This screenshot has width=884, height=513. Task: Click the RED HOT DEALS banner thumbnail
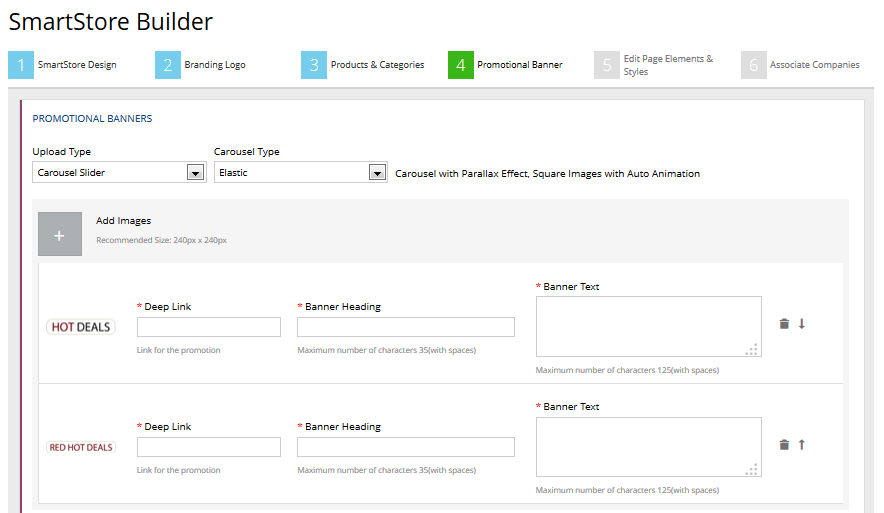pos(81,447)
